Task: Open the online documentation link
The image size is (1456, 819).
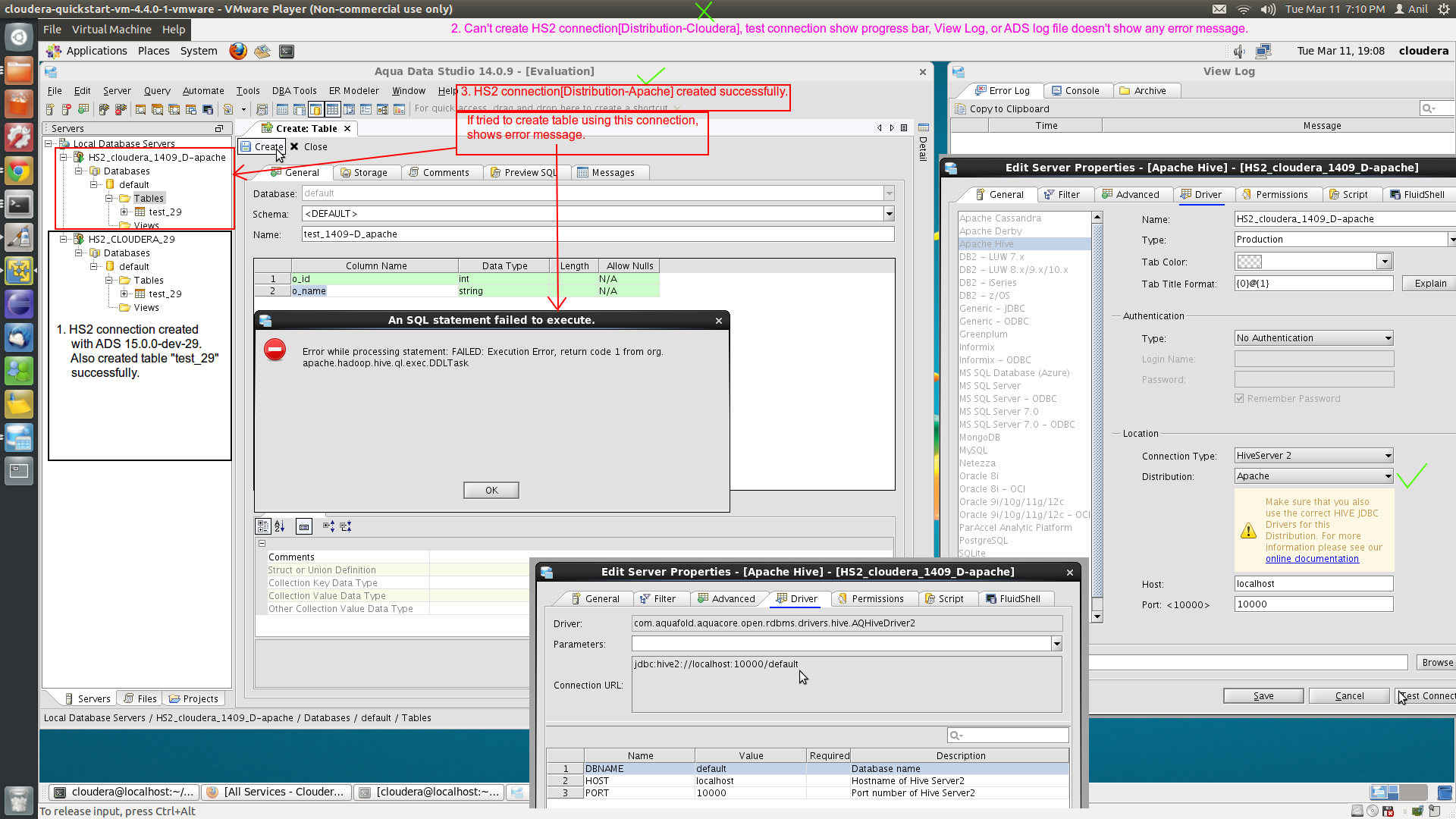Action: tap(1312, 560)
